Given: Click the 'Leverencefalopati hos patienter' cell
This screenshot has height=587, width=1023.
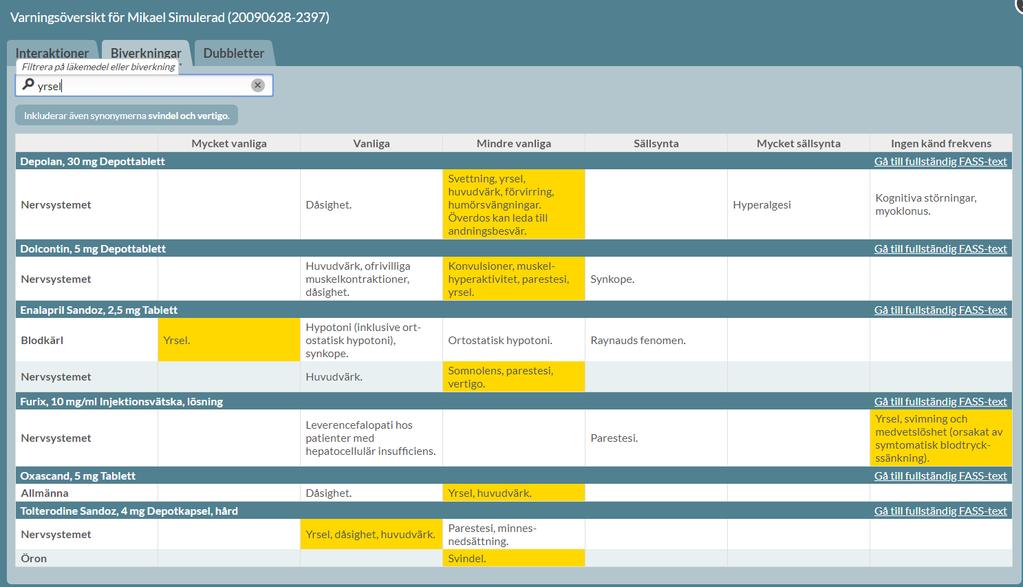Looking at the screenshot, I should (371, 438).
